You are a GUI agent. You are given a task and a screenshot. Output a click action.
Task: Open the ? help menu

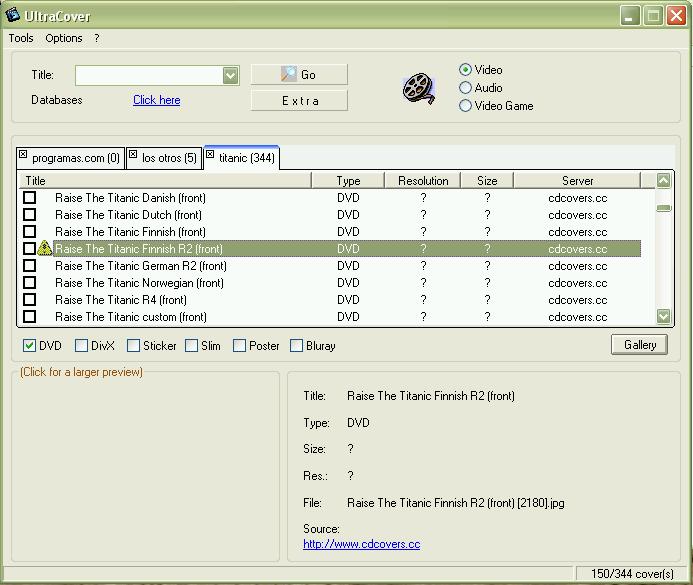pos(96,38)
